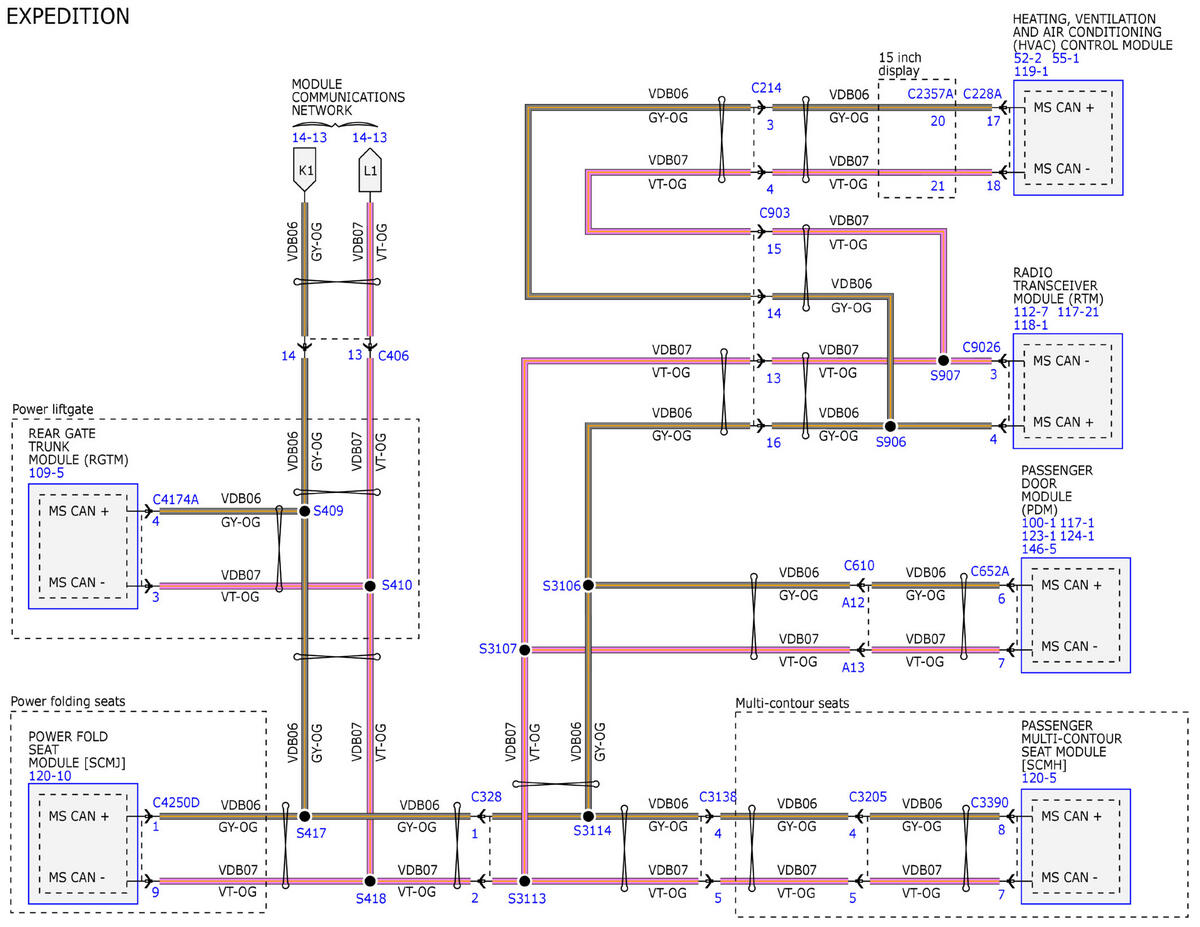Click the L1 off-page connector symbol
Image resolution: width=1200 pixels, height=927 pixels.
[370, 170]
